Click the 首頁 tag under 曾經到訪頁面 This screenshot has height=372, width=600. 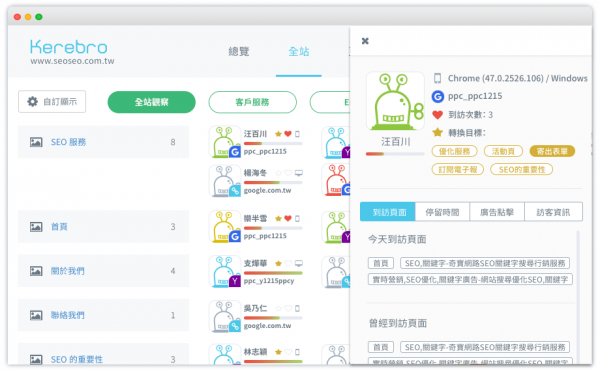(381, 347)
